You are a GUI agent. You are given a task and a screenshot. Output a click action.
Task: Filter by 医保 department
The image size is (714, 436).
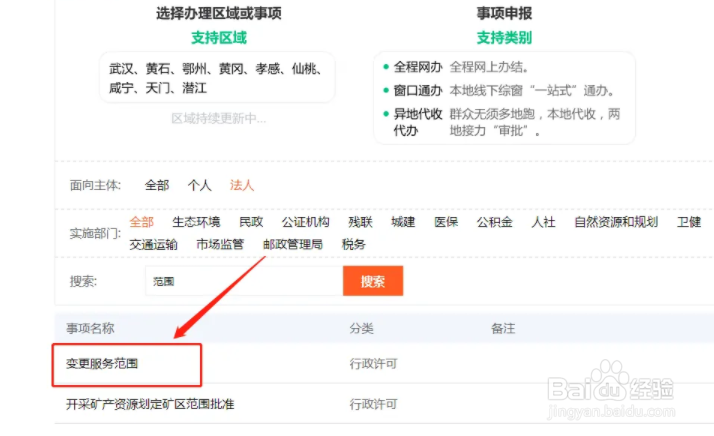tap(446, 222)
